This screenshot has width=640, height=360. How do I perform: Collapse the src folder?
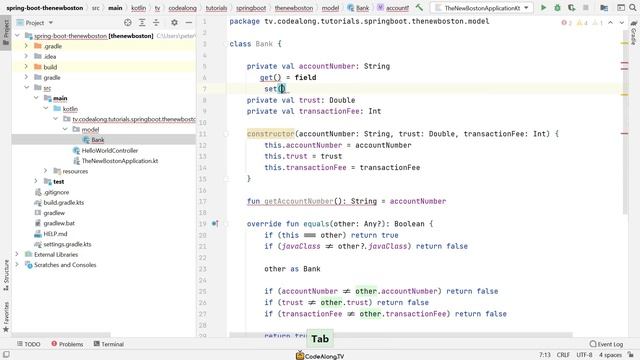pyautogui.click(x=27, y=87)
